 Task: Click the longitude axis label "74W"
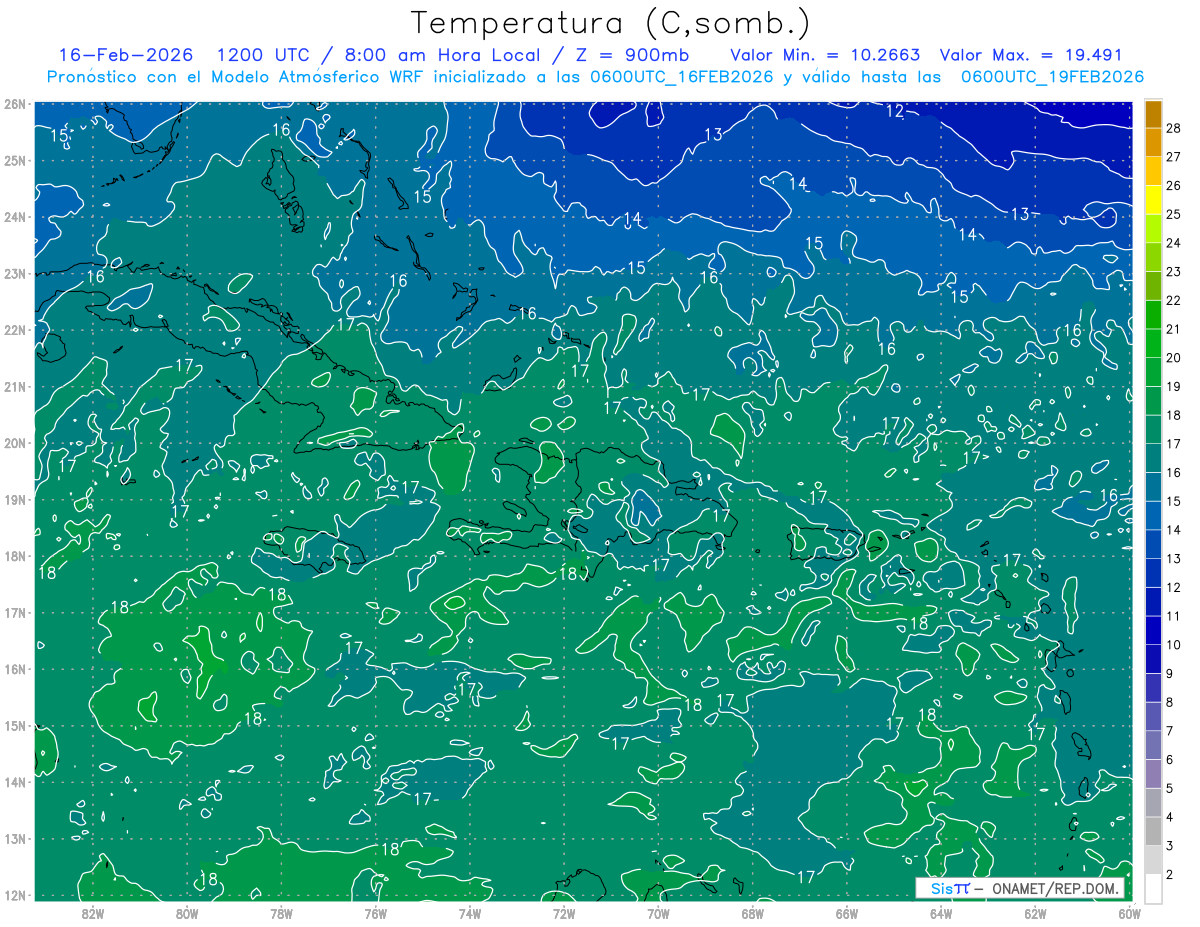click(x=470, y=913)
